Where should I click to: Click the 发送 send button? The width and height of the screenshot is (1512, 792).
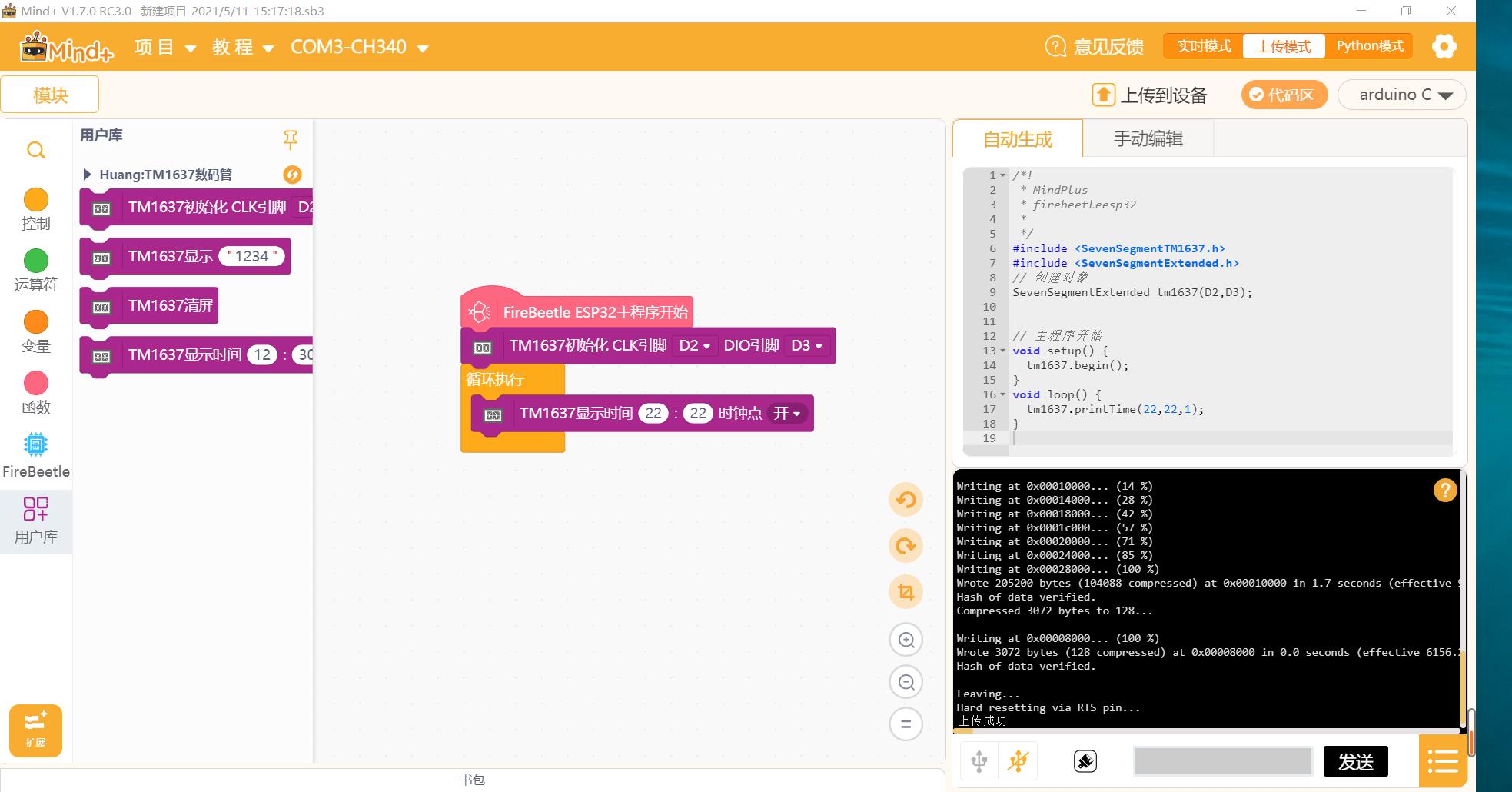(1355, 761)
